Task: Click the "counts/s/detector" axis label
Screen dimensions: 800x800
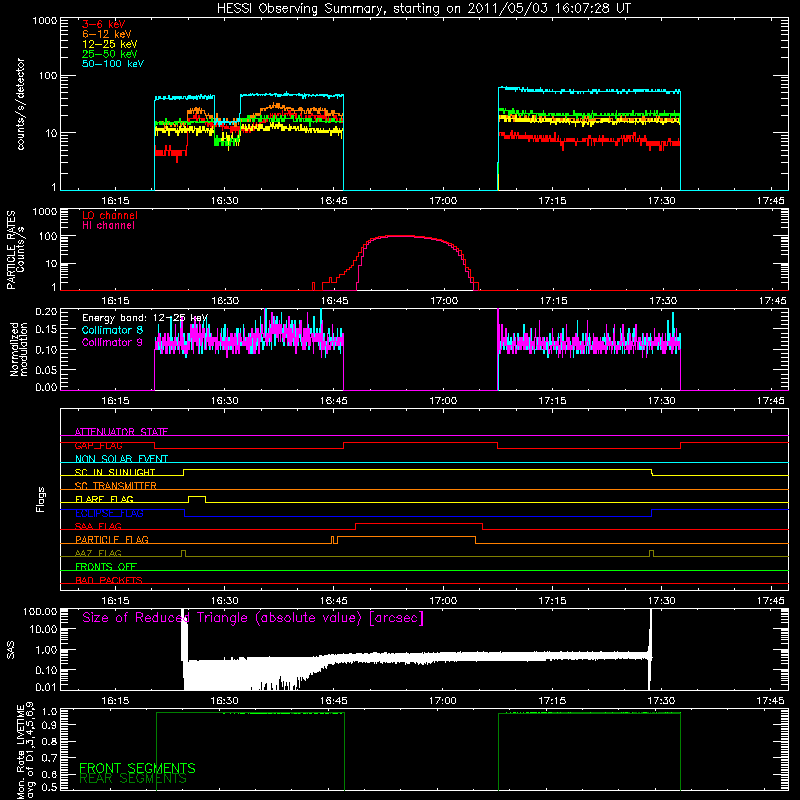Action: coord(20,104)
